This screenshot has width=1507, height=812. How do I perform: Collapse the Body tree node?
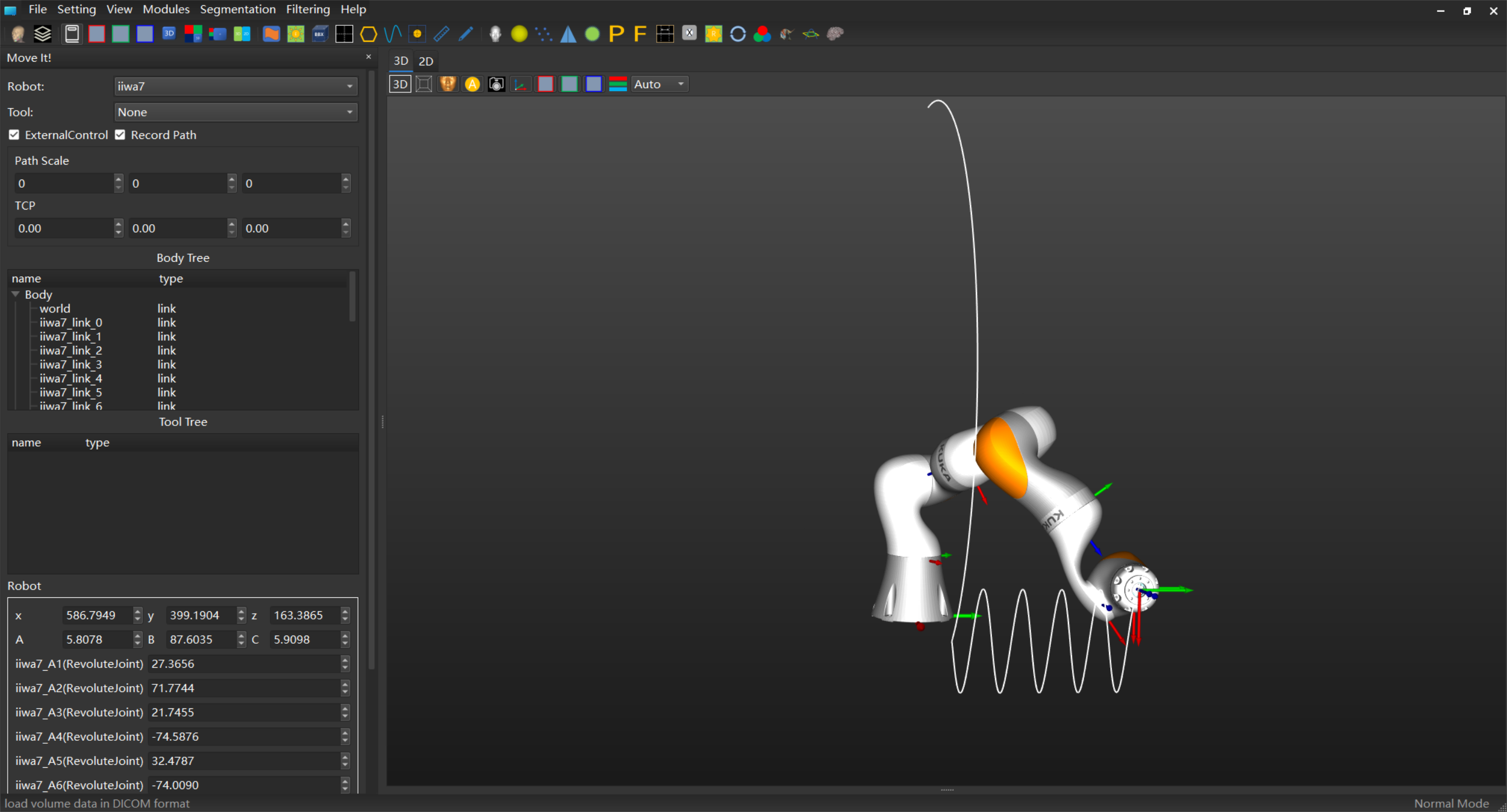click(16, 294)
